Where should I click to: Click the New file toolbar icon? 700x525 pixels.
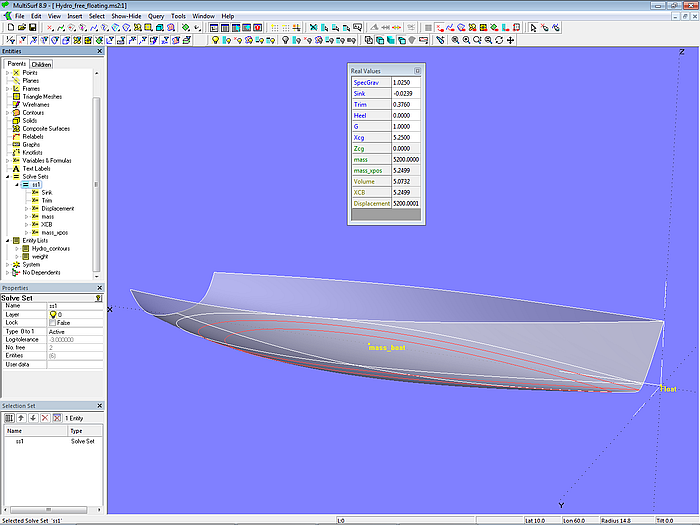click(9, 28)
